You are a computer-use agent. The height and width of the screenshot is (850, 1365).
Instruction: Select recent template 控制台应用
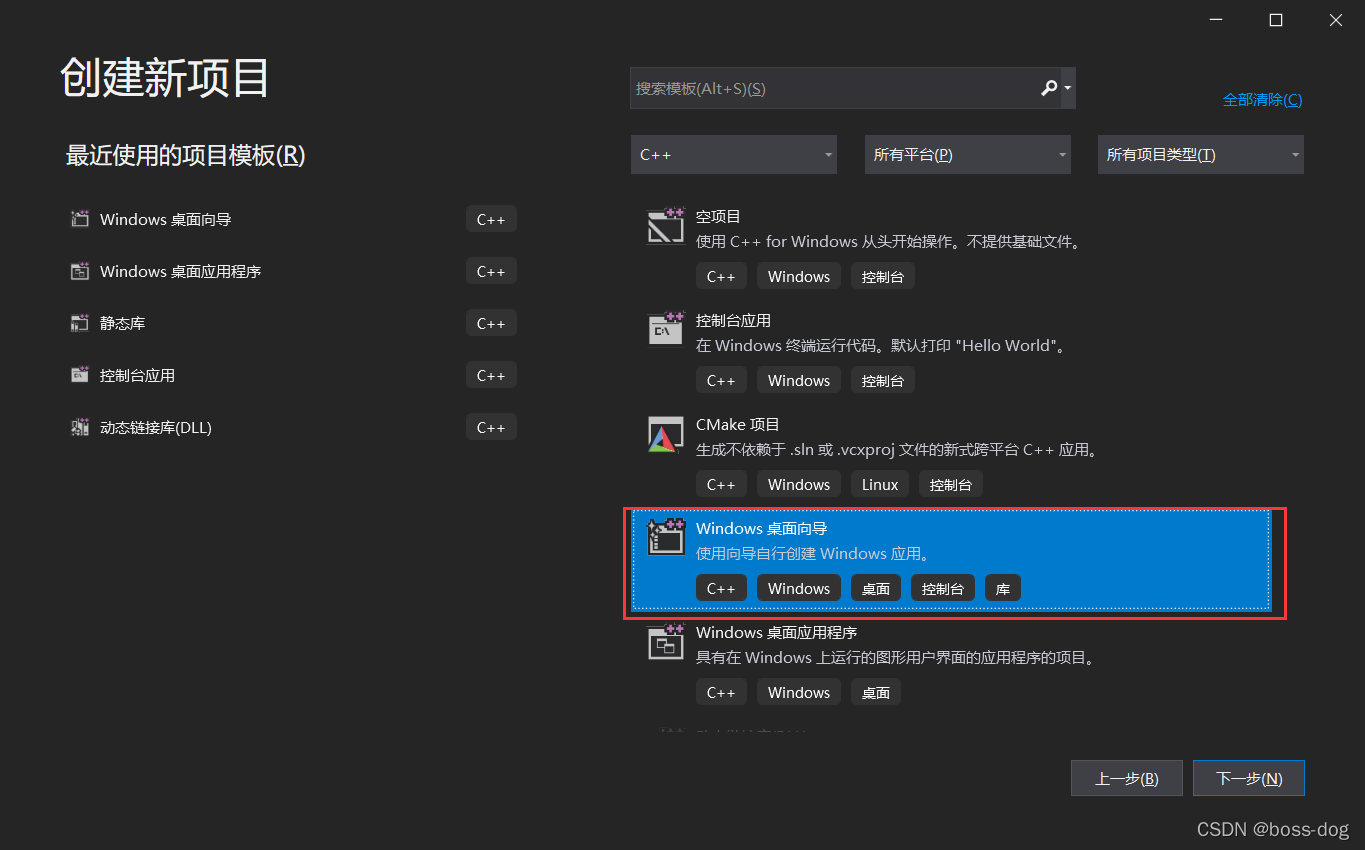(138, 375)
